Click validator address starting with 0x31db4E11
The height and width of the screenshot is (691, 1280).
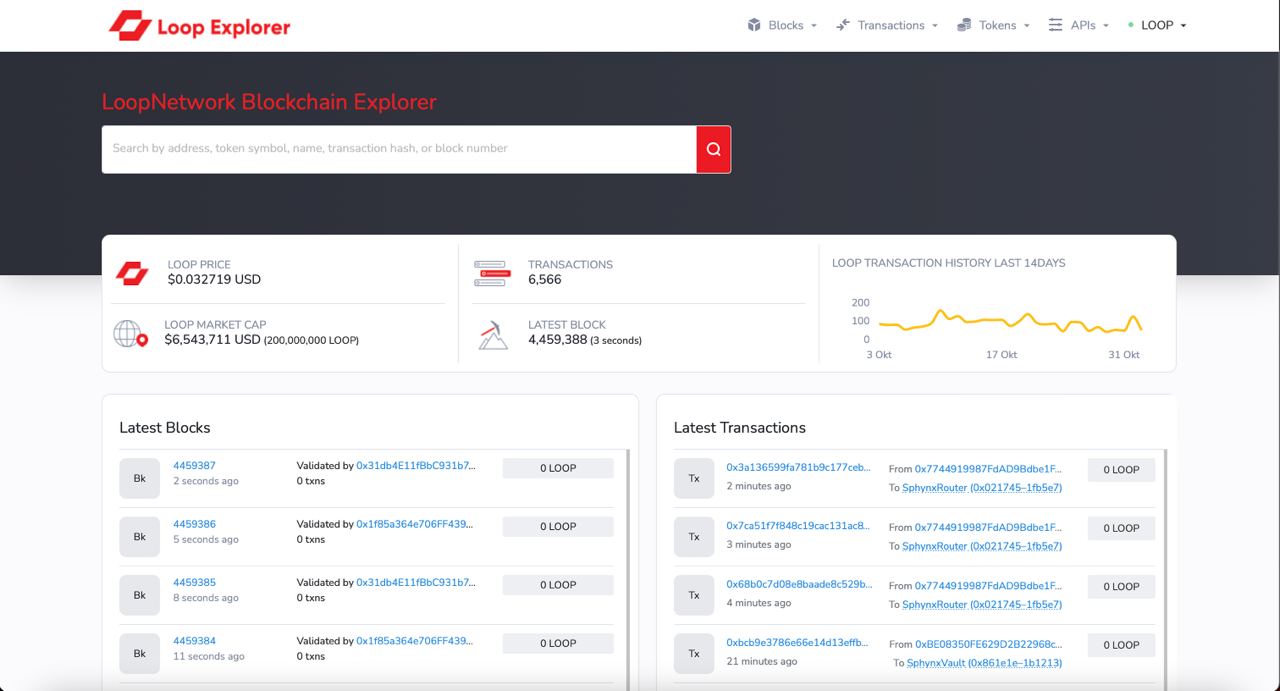coord(416,465)
